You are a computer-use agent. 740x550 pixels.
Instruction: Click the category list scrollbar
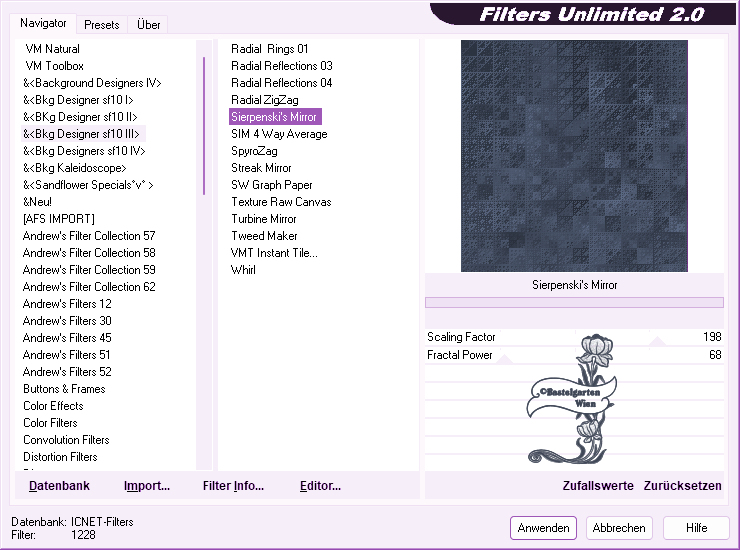click(204, 126)
